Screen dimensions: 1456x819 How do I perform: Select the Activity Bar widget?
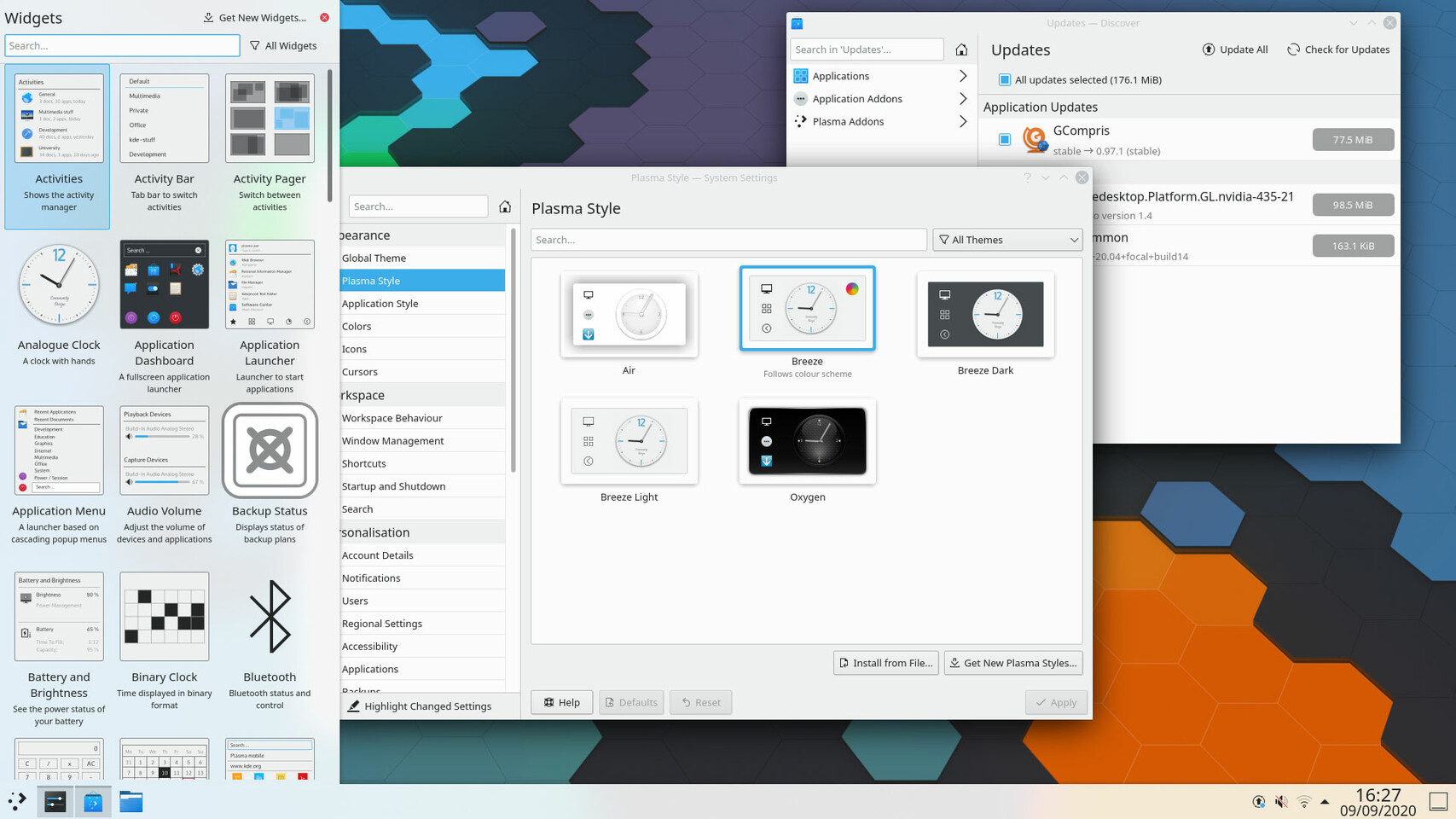(165, 118)
